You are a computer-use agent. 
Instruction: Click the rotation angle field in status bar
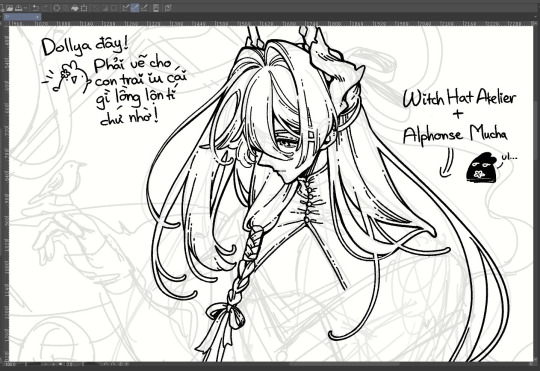click(70, 364)
